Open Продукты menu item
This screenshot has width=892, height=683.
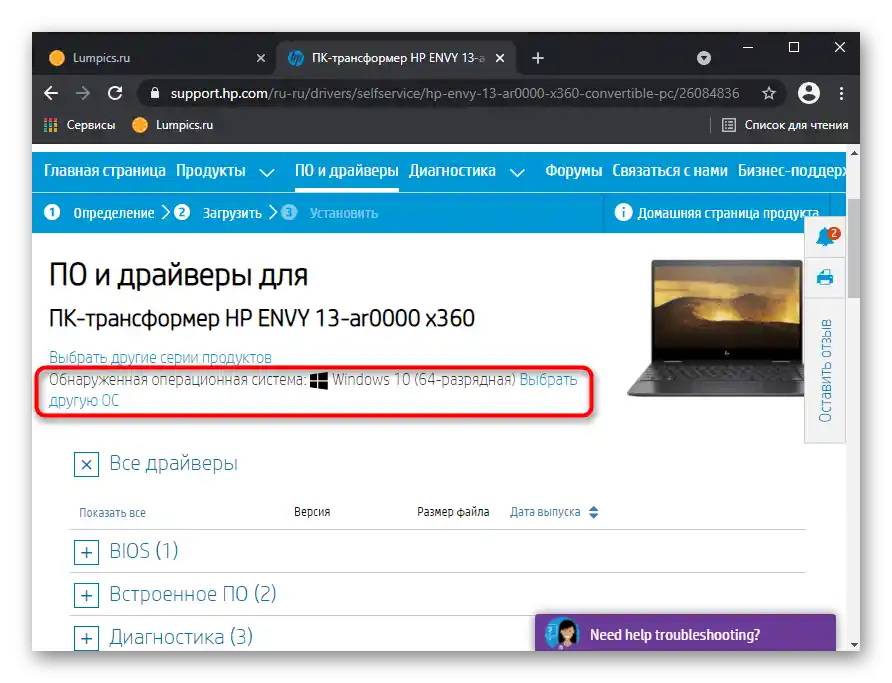210,171
